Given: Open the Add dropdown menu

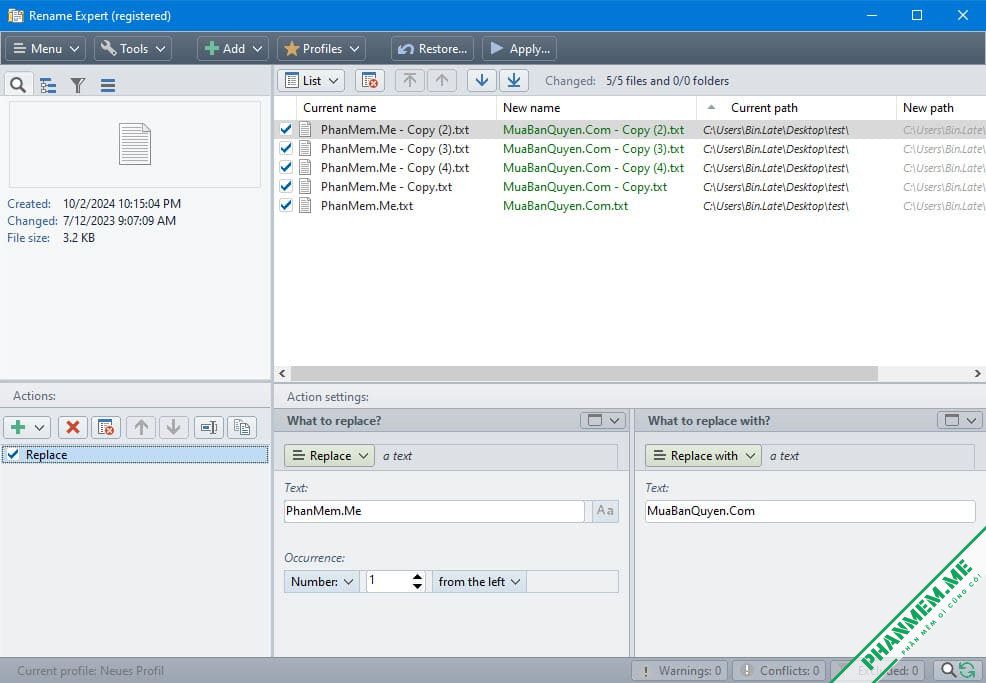Looking at the screenshot, I should pyautogui.click(x=233, y=48).
